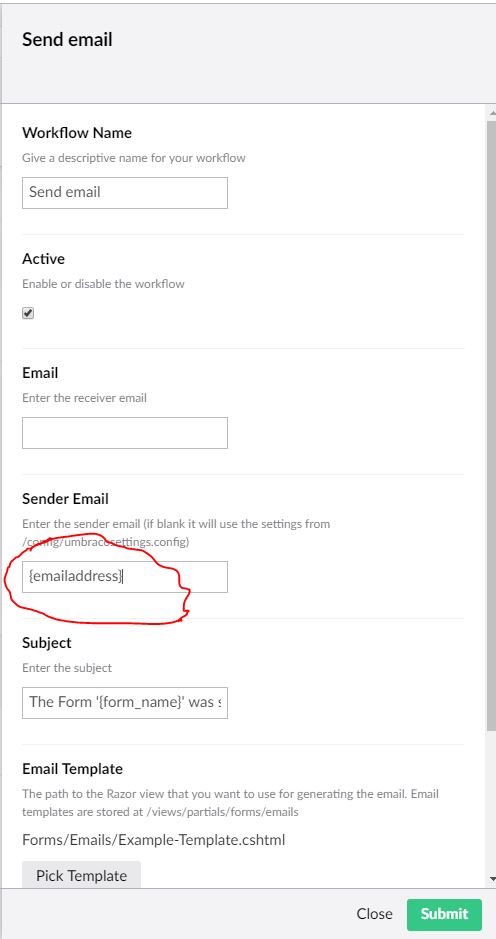Click the vertical scrollbar thumb
Image resolution: width=496 pixels, height=939 pixels.
491,425
